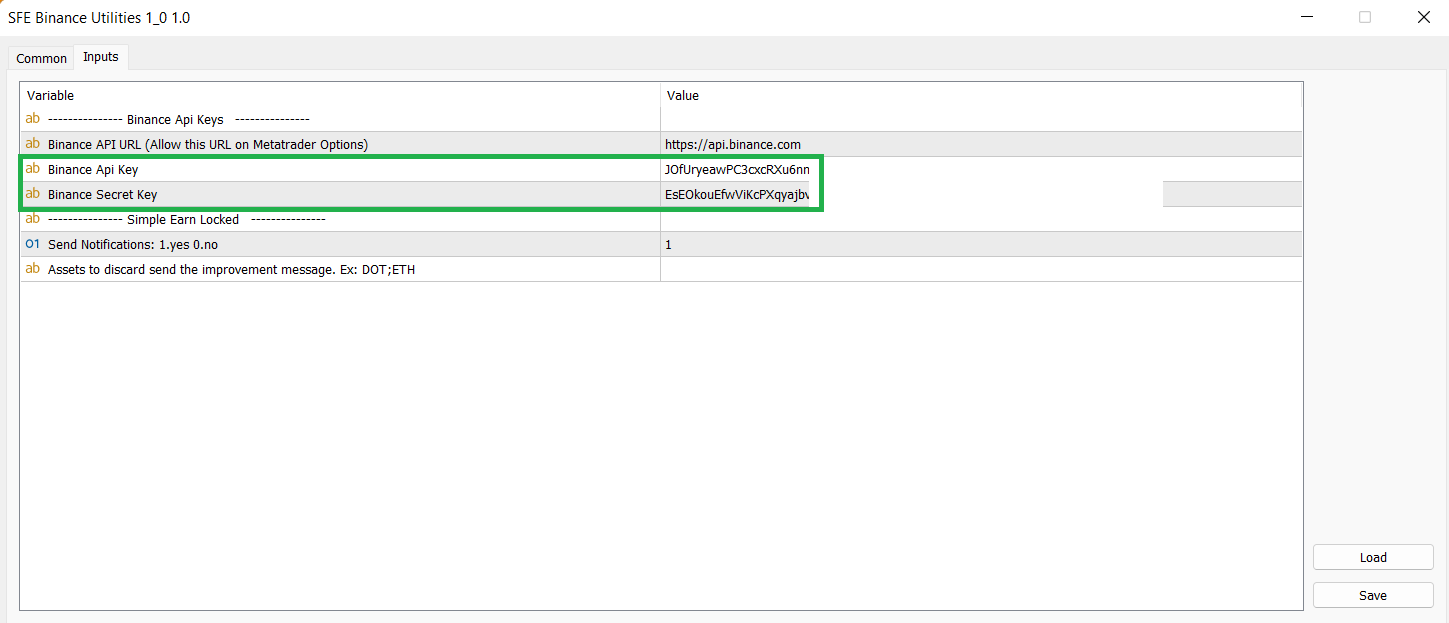Select Send Notifications variable label

coord(132,245)
